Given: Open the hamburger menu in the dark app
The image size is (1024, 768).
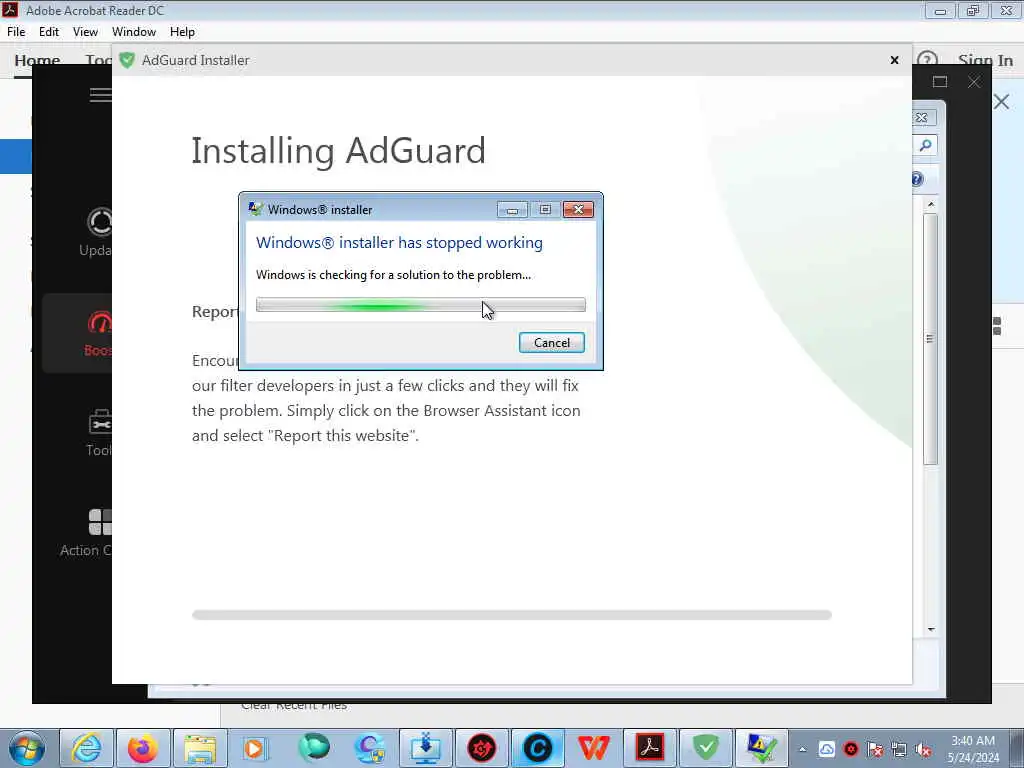Looking at the screenshot, I should (101, 95).
